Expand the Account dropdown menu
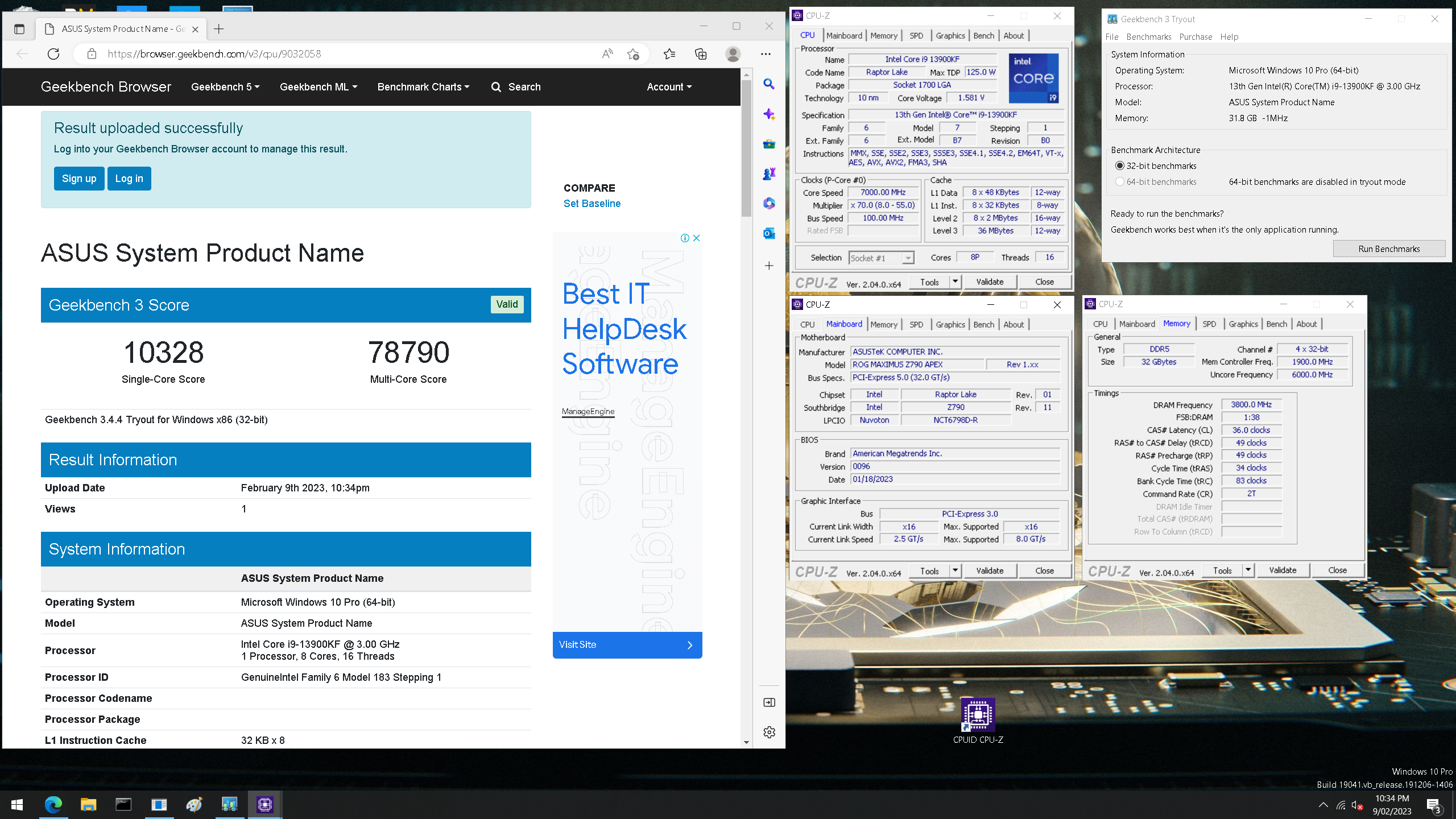1456x819 pixels. 669,87
